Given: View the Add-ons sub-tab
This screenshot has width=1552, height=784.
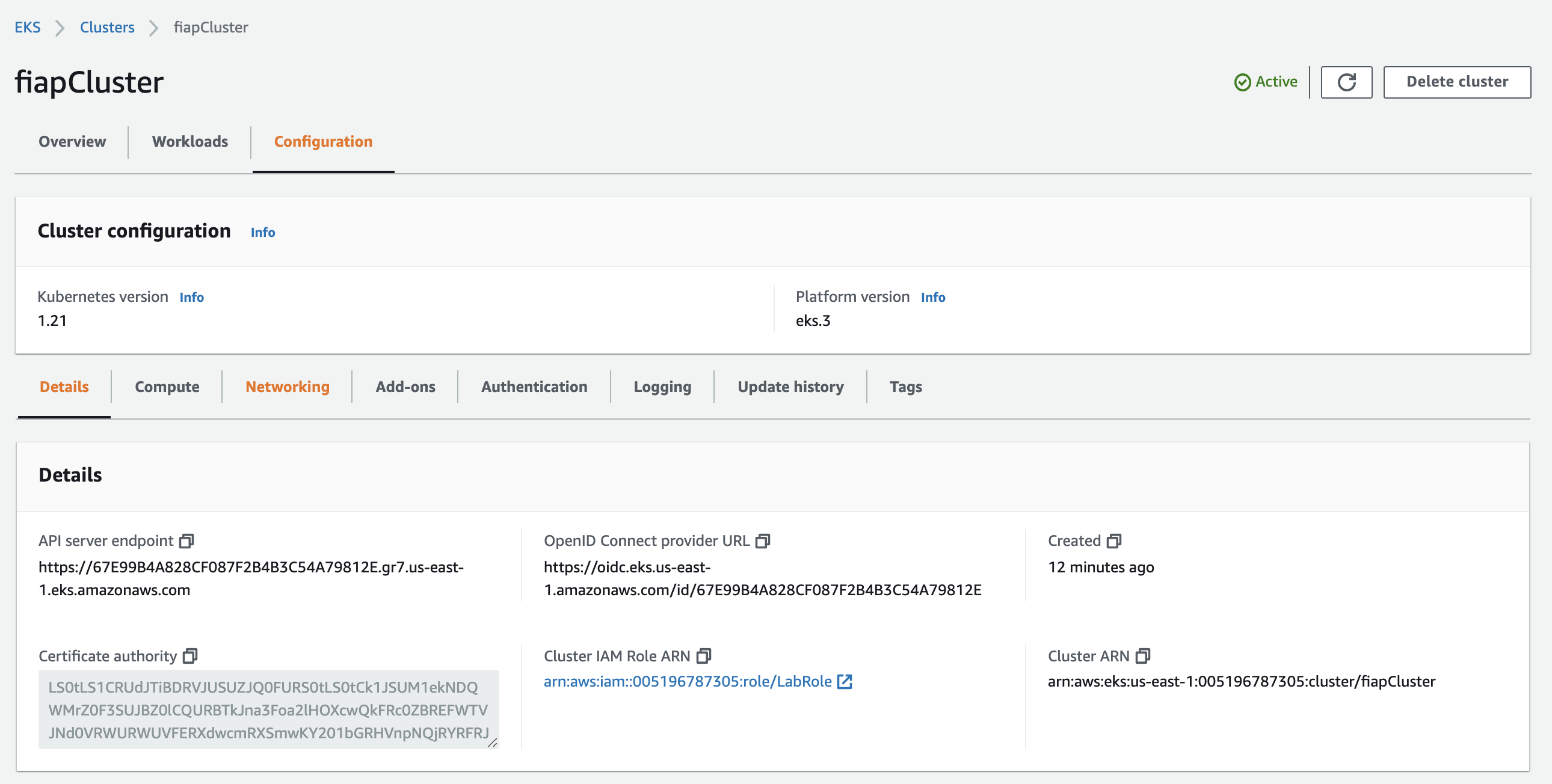Looking at the screenshot, I should [405, 387].
